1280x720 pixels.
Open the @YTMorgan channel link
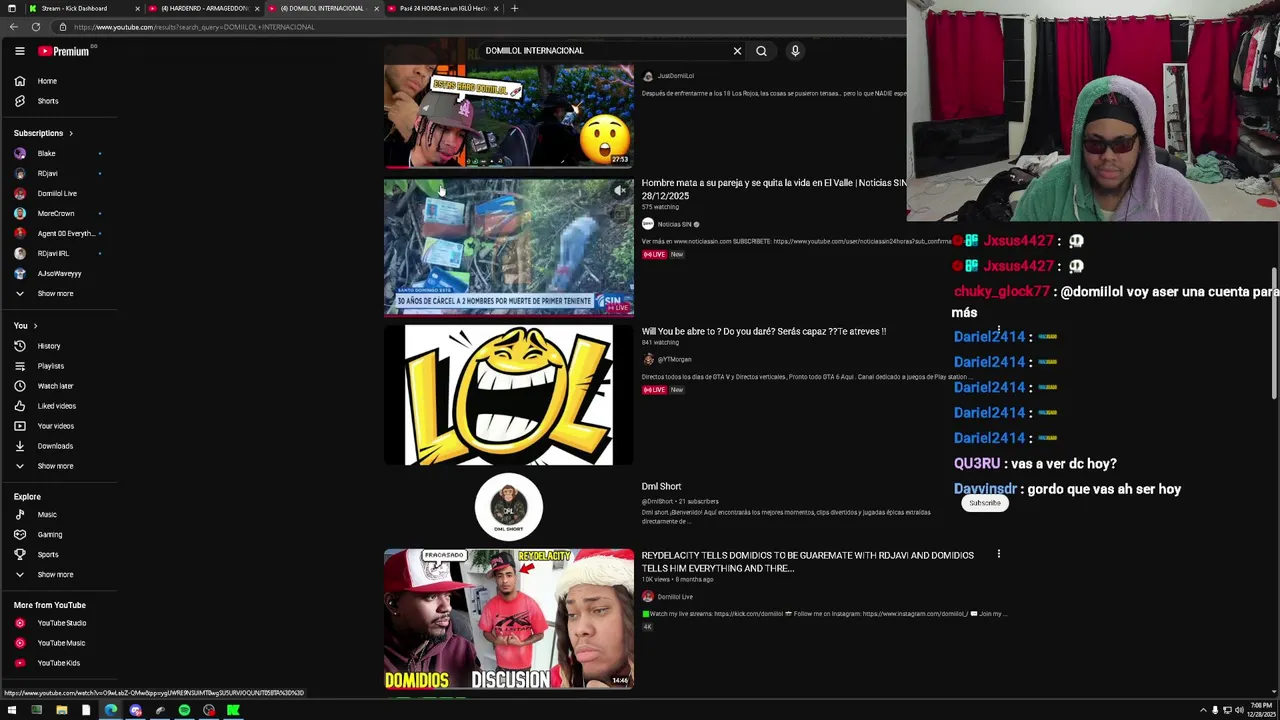tap(674, 359)
